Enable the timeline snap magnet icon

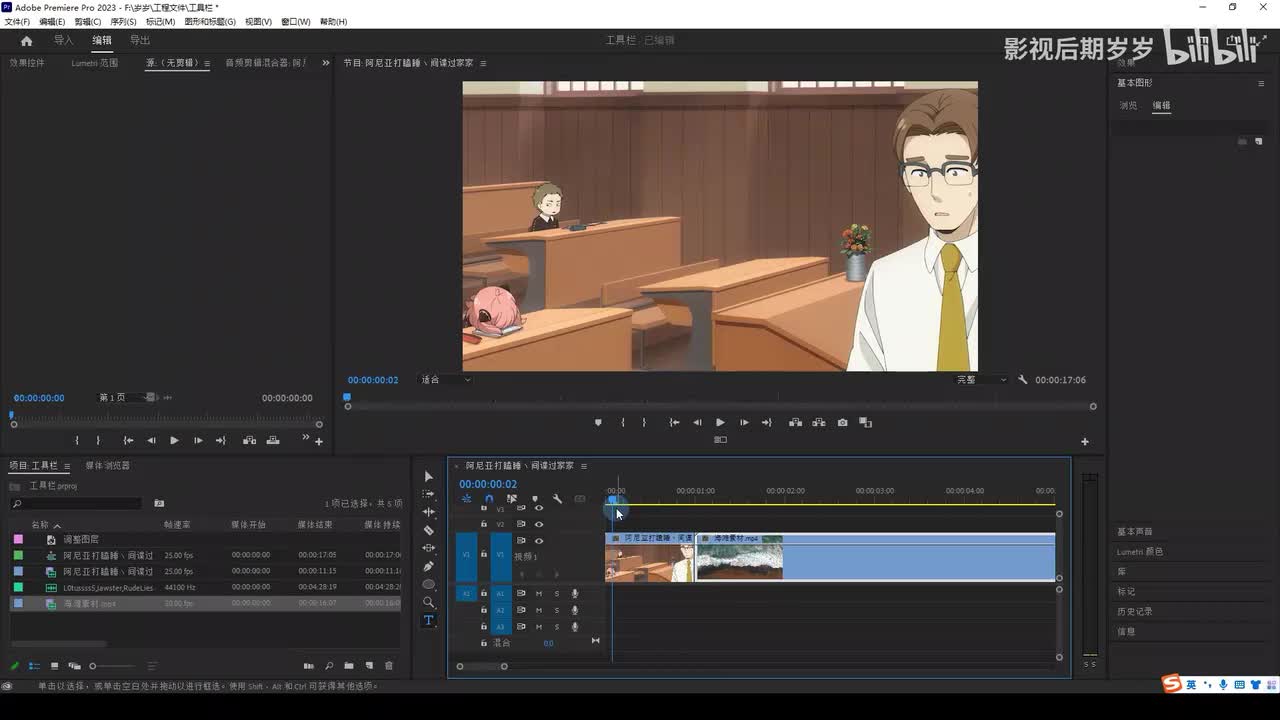tap(489, 499)
